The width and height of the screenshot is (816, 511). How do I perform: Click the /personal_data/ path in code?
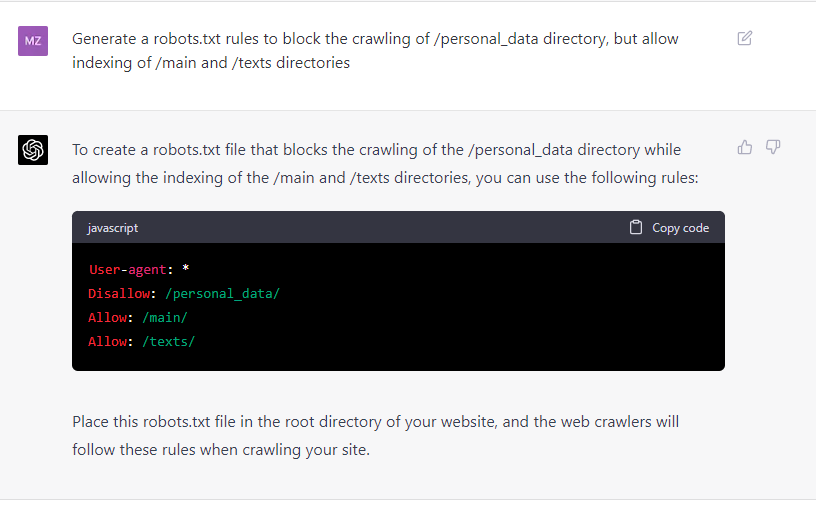[222, 293]
